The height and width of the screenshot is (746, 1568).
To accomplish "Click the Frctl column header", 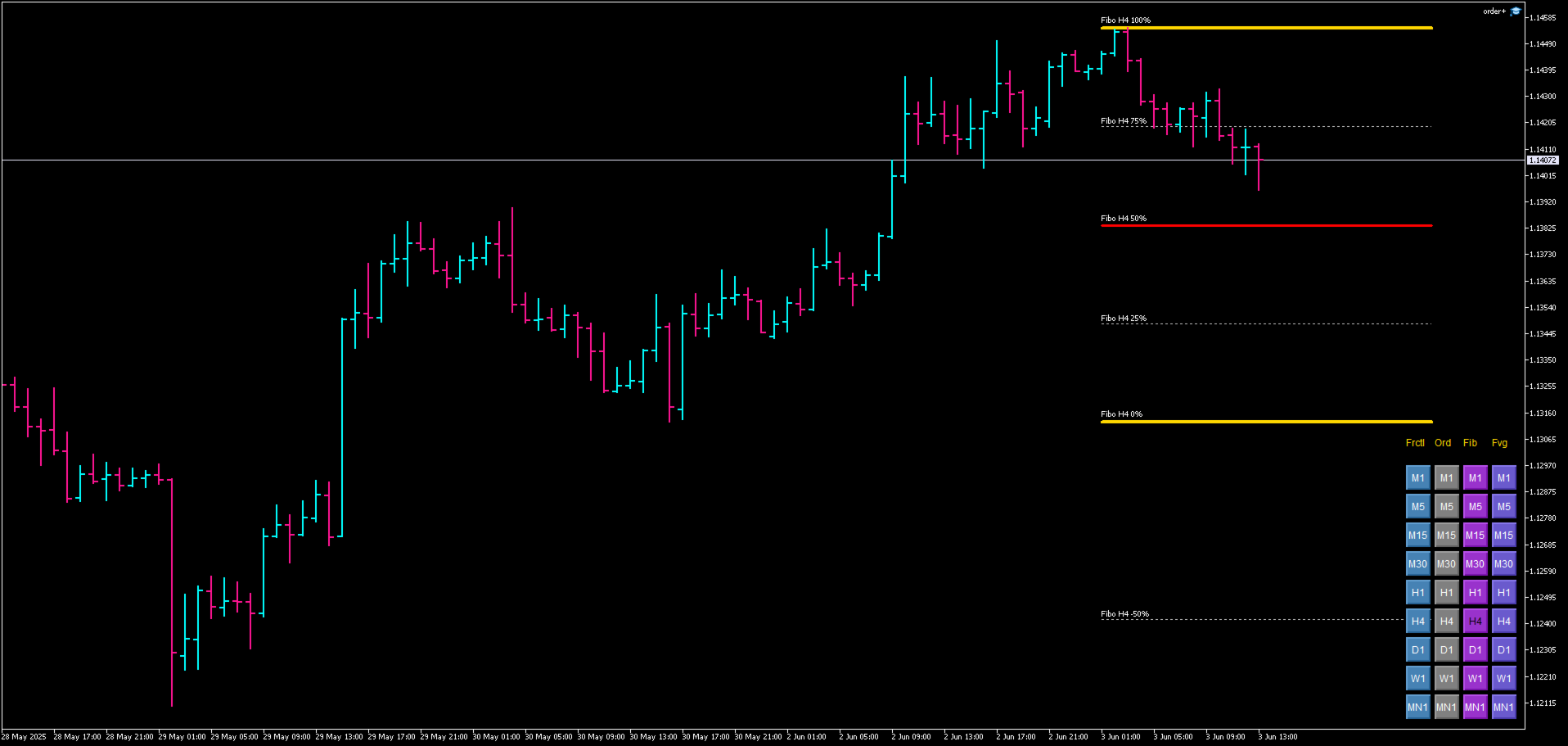I will pyautogui.click(x=1415, y=443).
